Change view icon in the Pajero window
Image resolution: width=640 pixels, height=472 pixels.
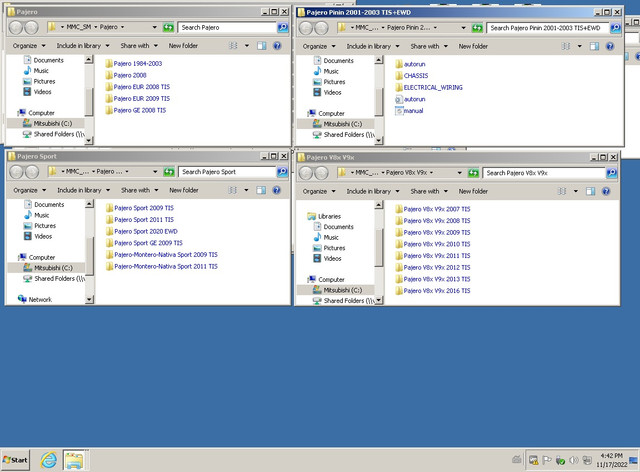(233, 46)
